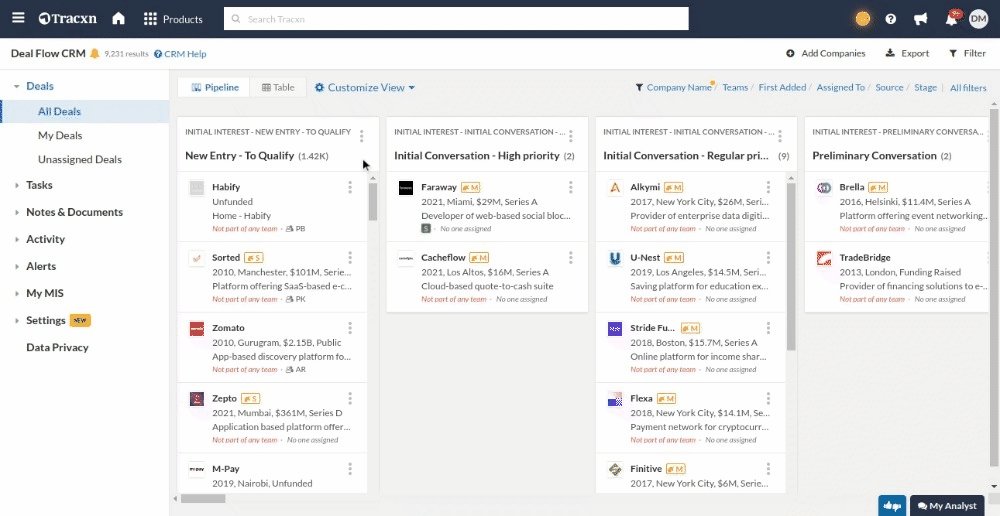Click thumbs up/down feedback icon
The image size is (1000, 516).
(892, 506)
